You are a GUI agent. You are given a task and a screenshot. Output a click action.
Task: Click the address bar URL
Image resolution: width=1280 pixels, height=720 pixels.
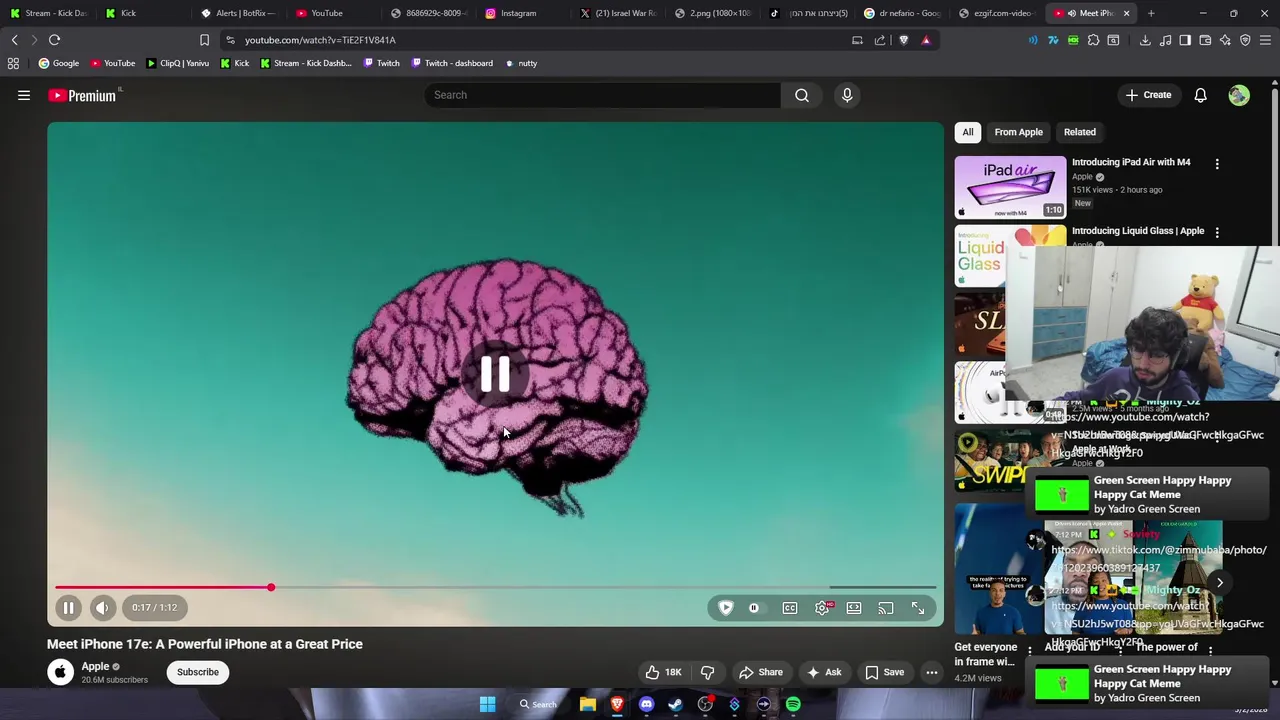pos(320,40)
